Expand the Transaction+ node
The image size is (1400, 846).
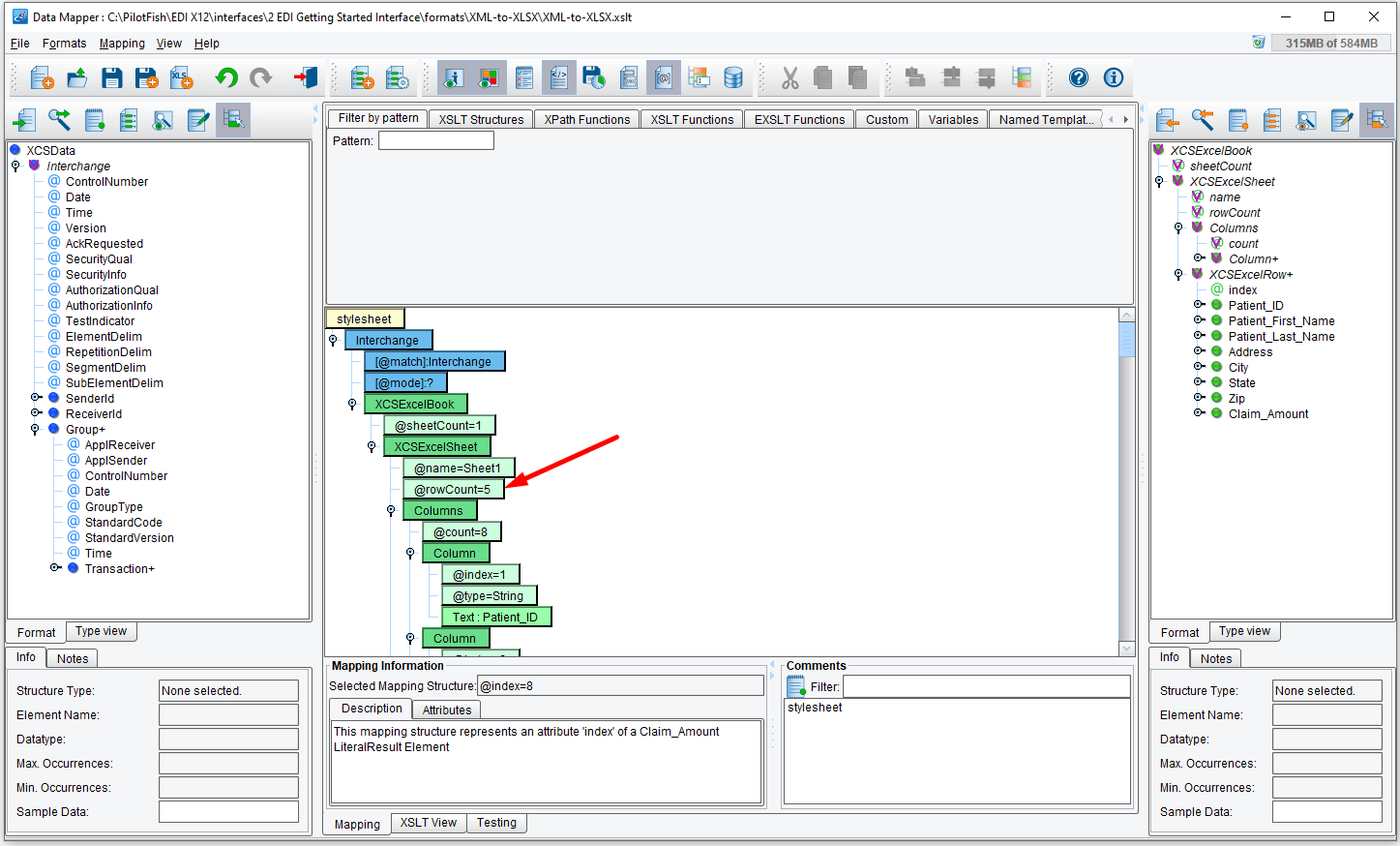tap(55, 568)
